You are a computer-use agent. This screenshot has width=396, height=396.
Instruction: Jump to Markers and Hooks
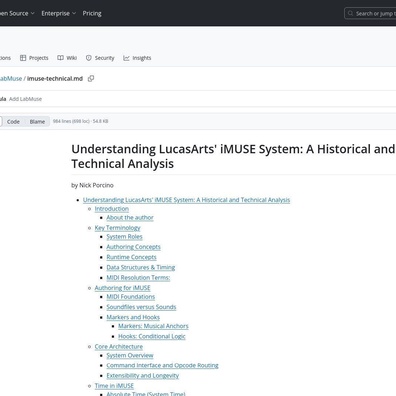coord(133,317)
